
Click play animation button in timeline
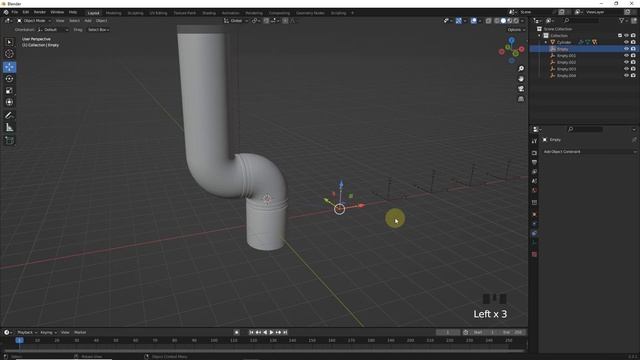coord(271,332)
